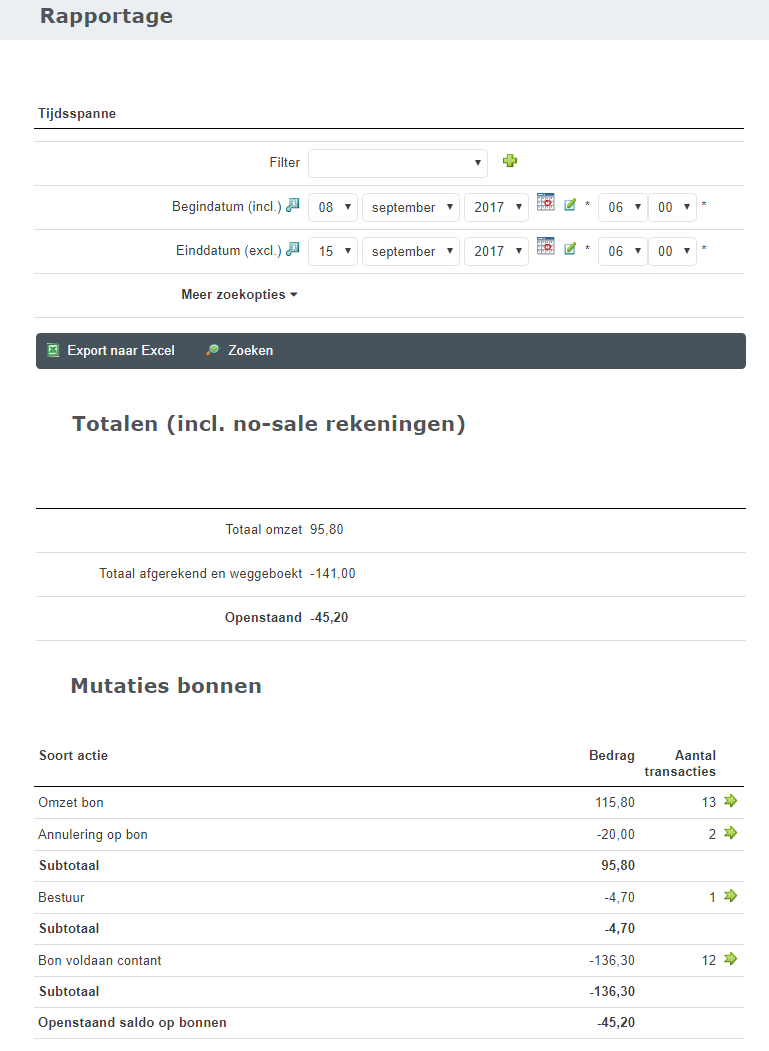The height and width of the screenshot is (1051, 769).
Task: Expand Meer zoekopties
Action: point(239,295)
